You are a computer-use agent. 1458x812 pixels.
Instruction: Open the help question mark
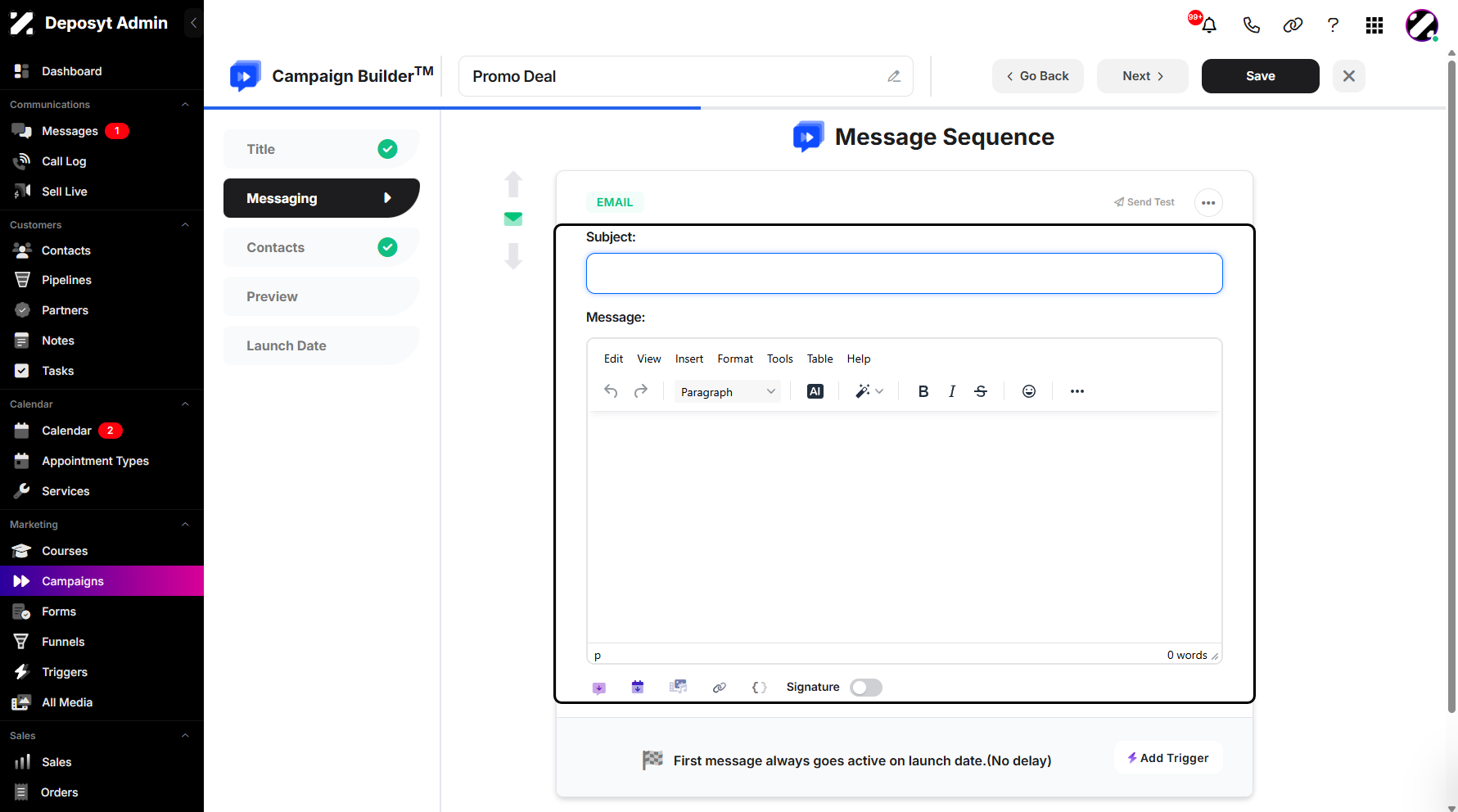point(1333,25)
